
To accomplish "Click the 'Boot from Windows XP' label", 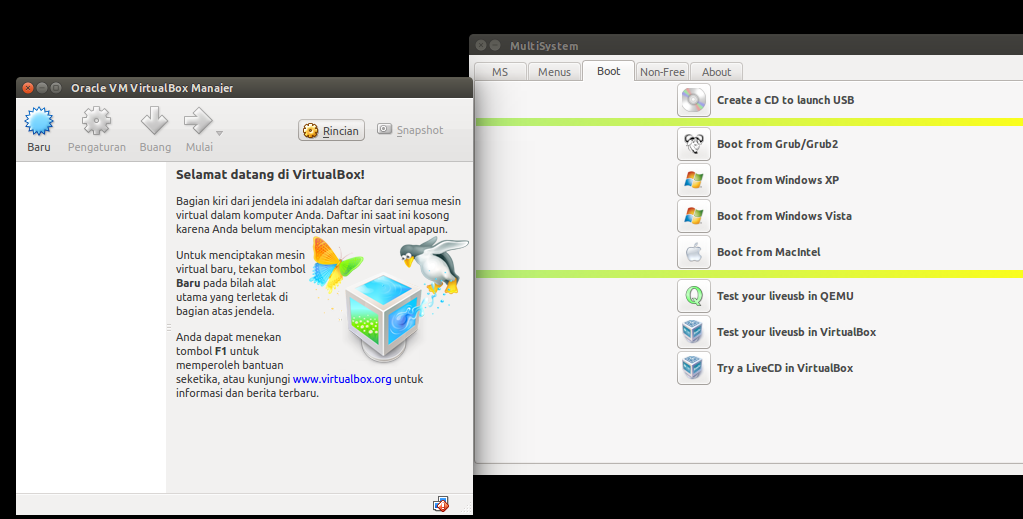I will coord(778,180).
